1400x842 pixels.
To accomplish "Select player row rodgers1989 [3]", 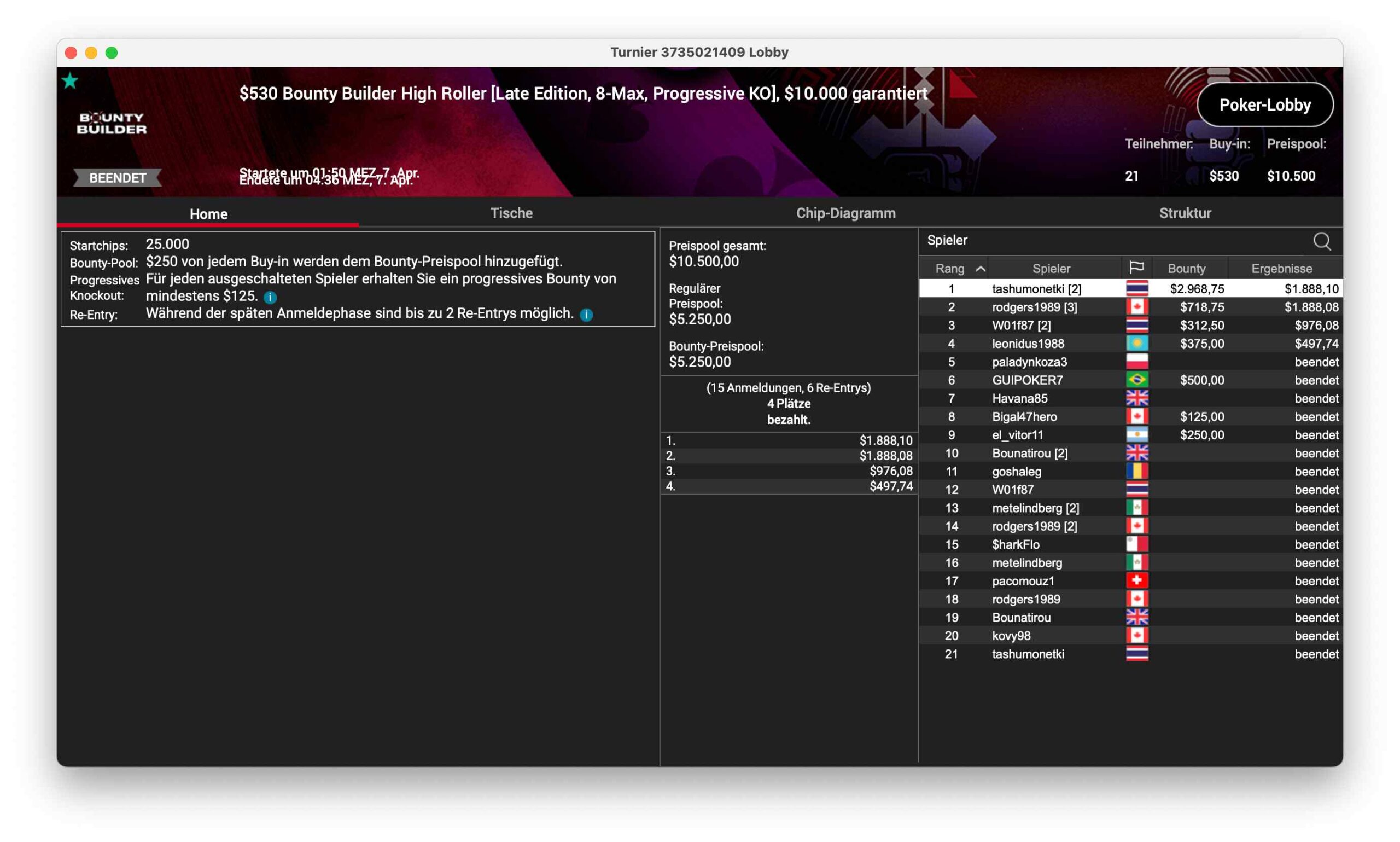I will point(1034,307).
